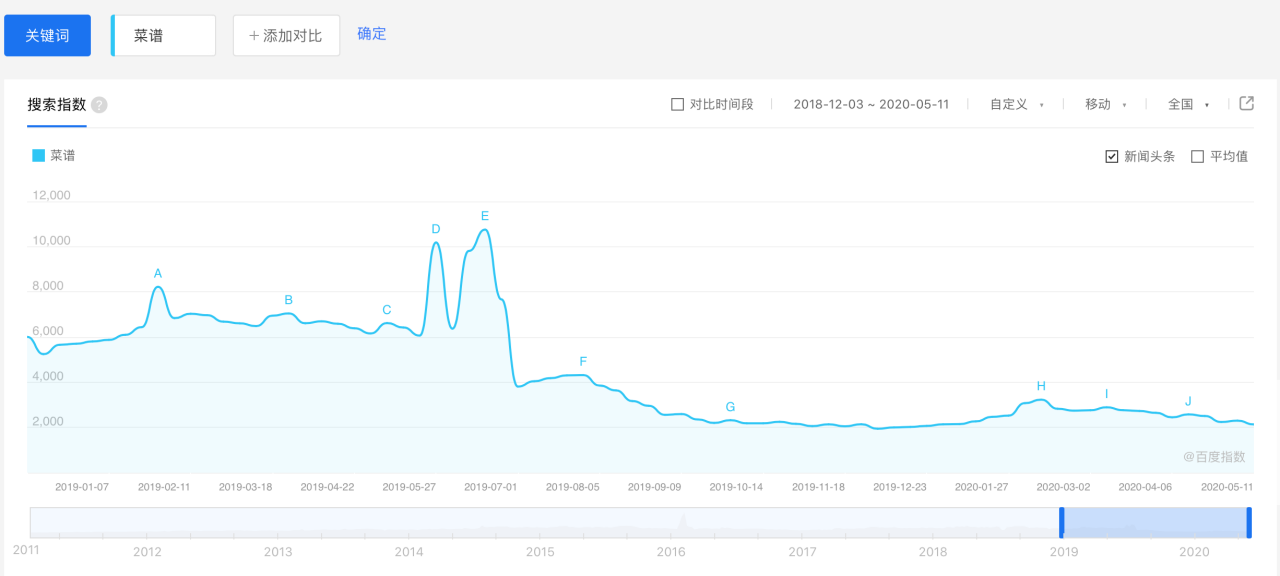Click the blue 关键词 button
Viewport: 1280px width, 576px height.
coord(47,34)
